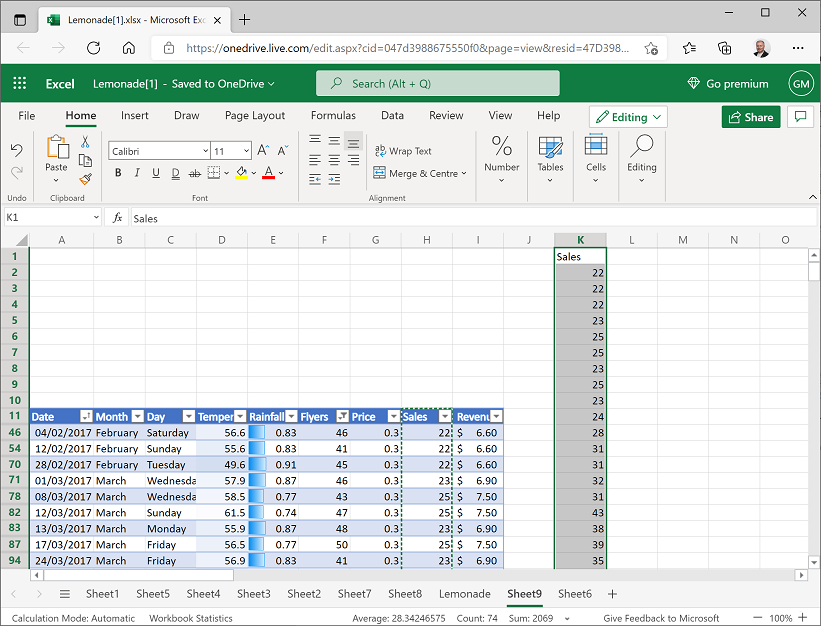Click the Undo icon
Screen dimensions: 821x626
click(x=18, y=148)
